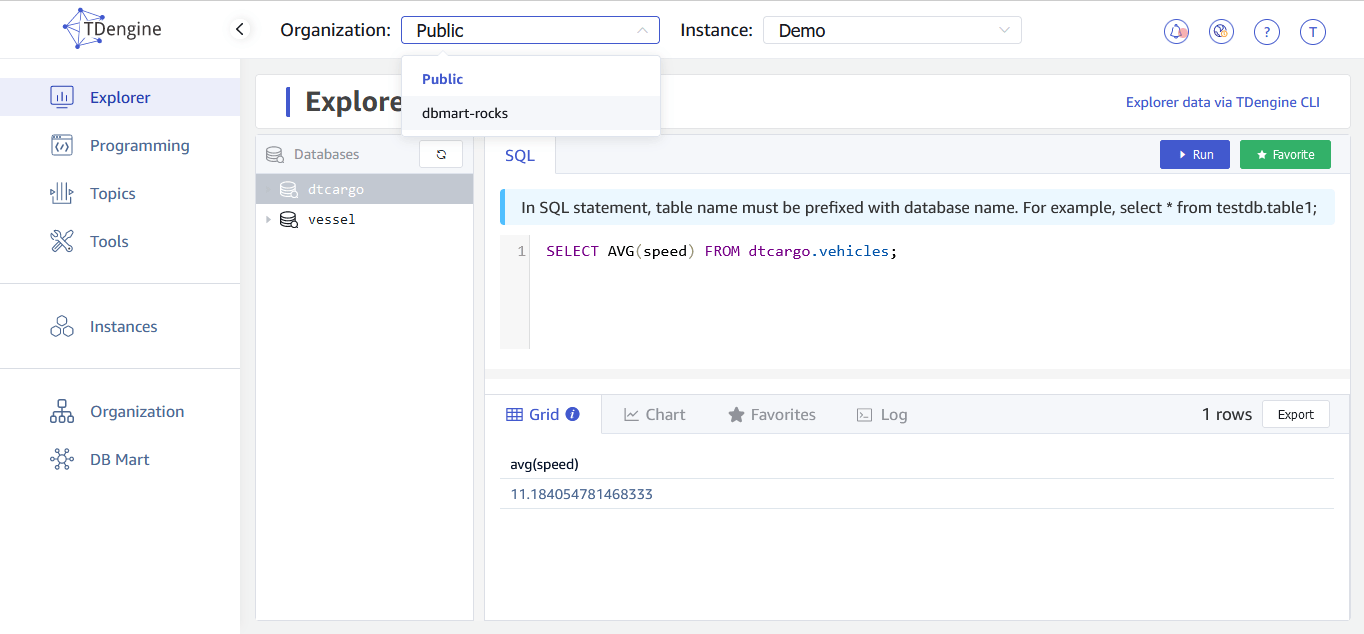Select dbmart-rocks from organization list
Screen dimensions: 1364x634
[465, 113]
